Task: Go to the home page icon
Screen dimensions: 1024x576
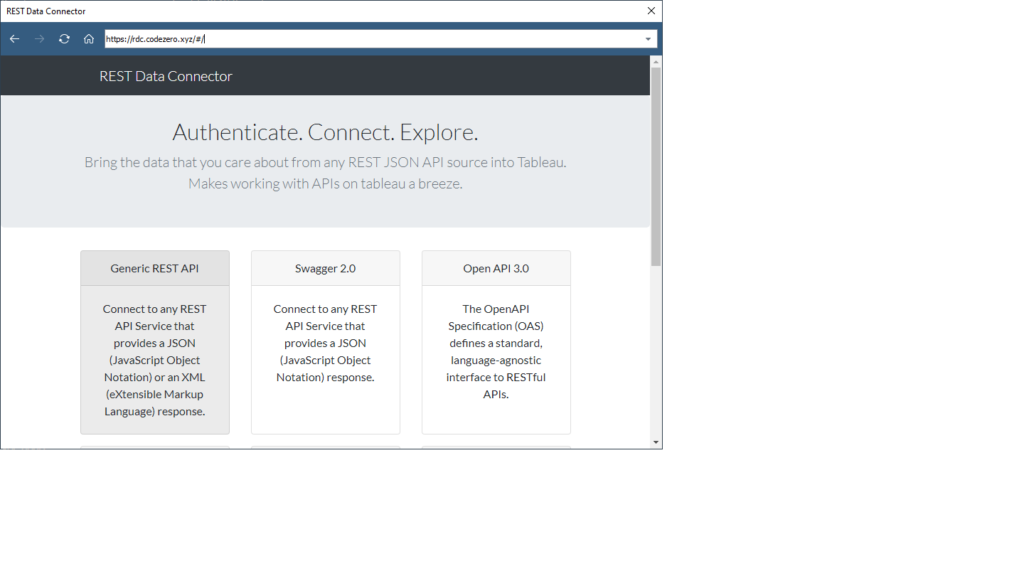Action: tap(89, 39)
